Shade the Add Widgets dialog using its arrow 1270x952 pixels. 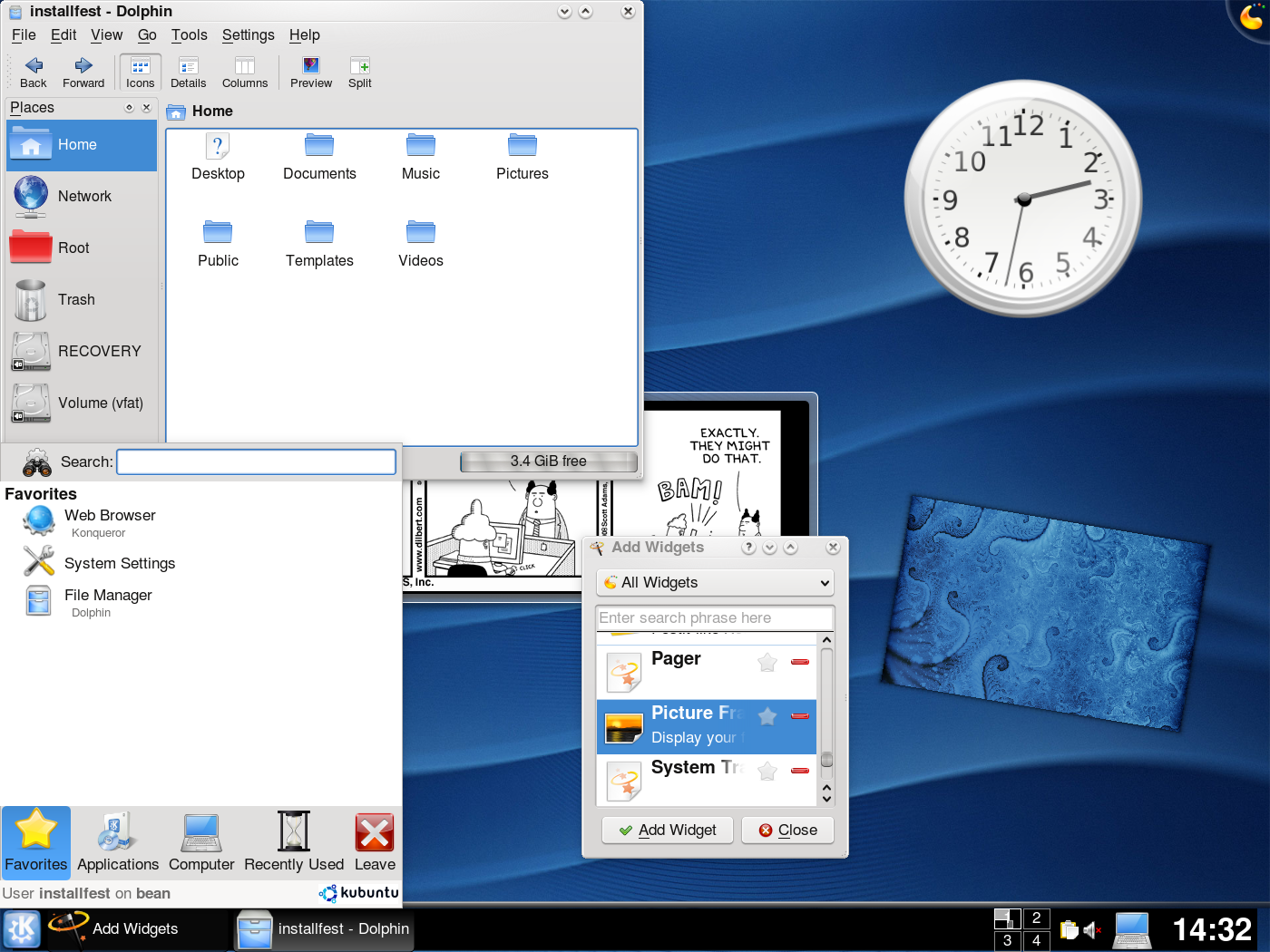(x=790, y=548)
